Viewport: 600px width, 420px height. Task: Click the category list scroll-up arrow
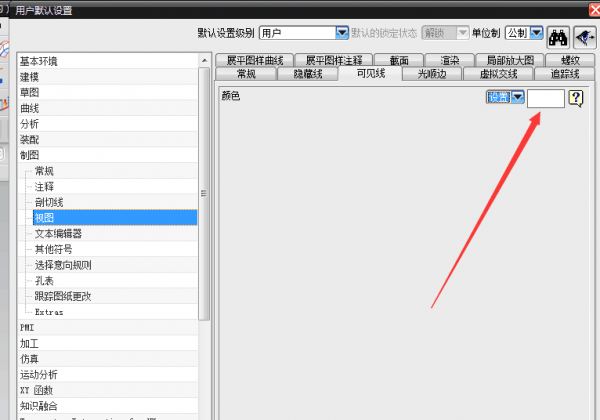click(204, 60)
